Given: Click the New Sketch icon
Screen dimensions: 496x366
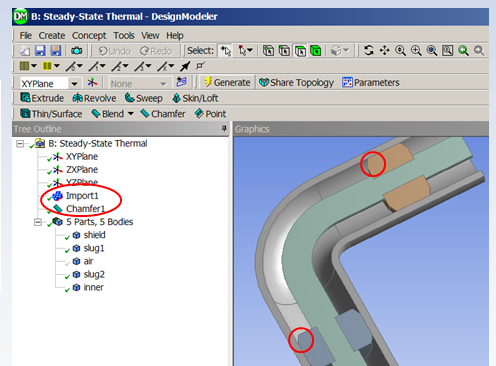Looking at the screenshot, I should [x=182, y=82].
